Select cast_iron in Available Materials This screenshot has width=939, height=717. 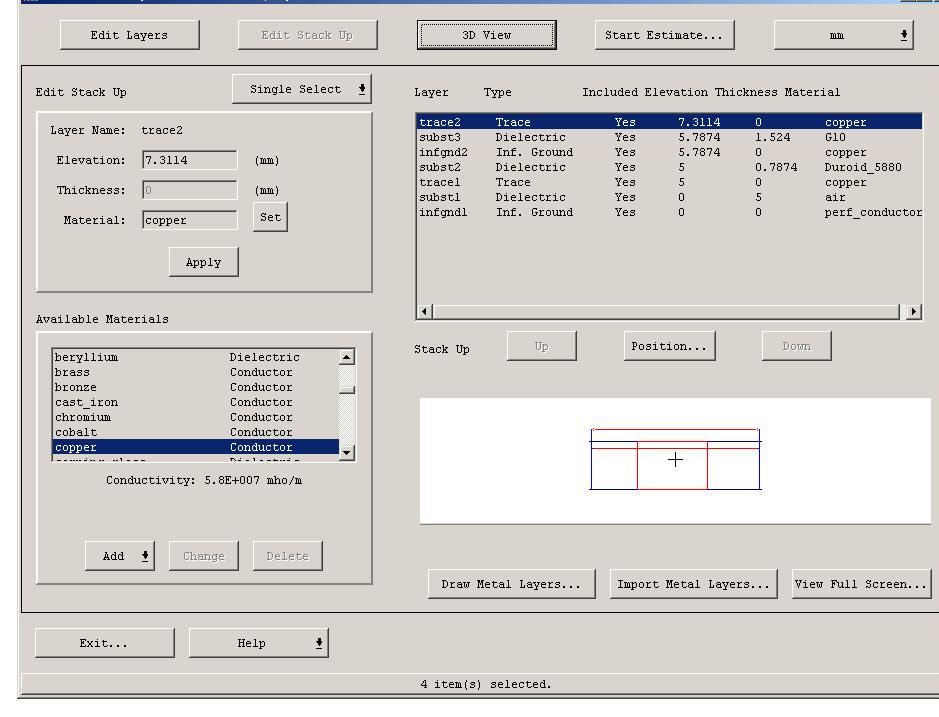point(196,402)
